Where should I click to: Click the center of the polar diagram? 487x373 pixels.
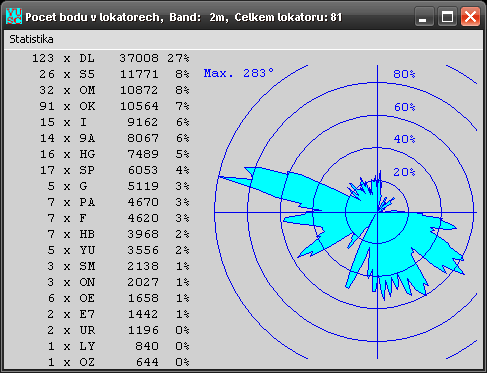pos(378,212)
